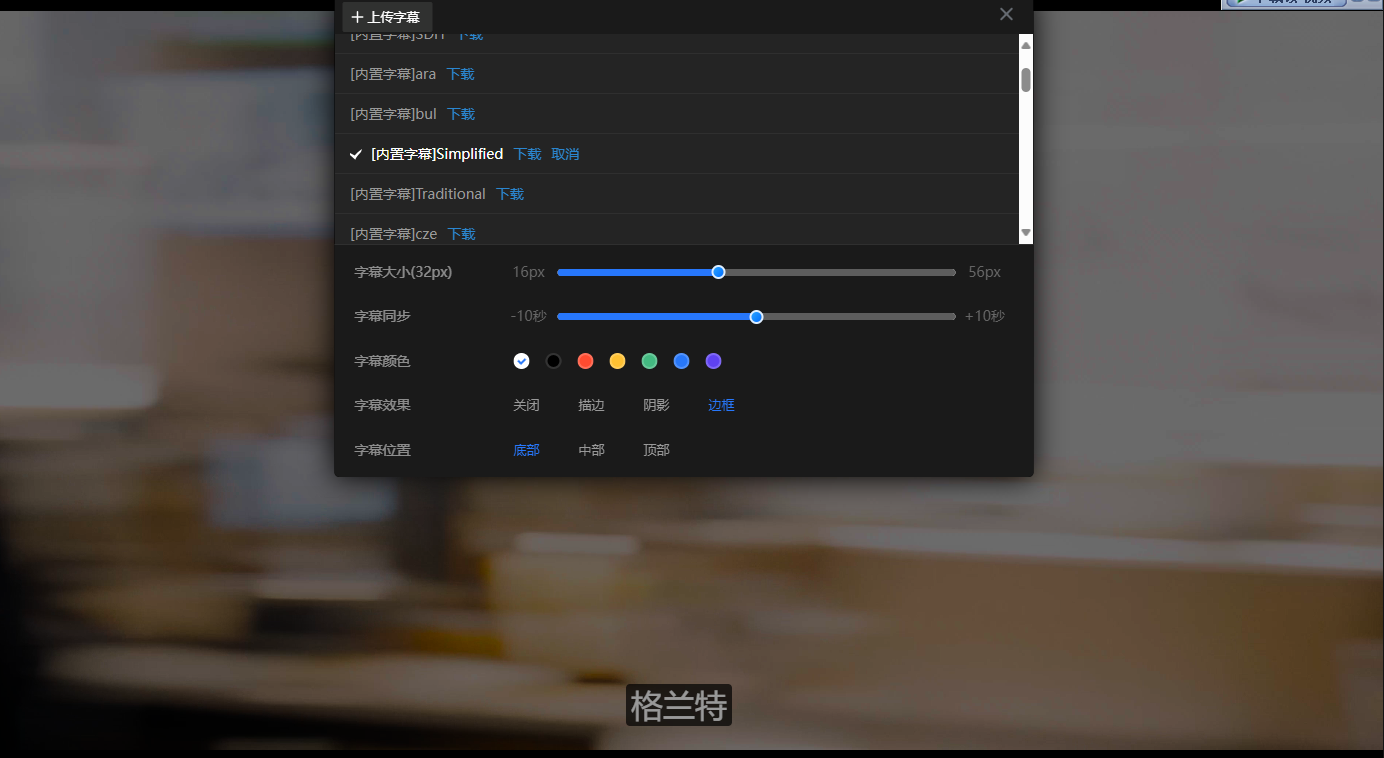Download the cze built-in subtitle
The height and width of the screenshot is (758, 1384).
click(461, 234)
